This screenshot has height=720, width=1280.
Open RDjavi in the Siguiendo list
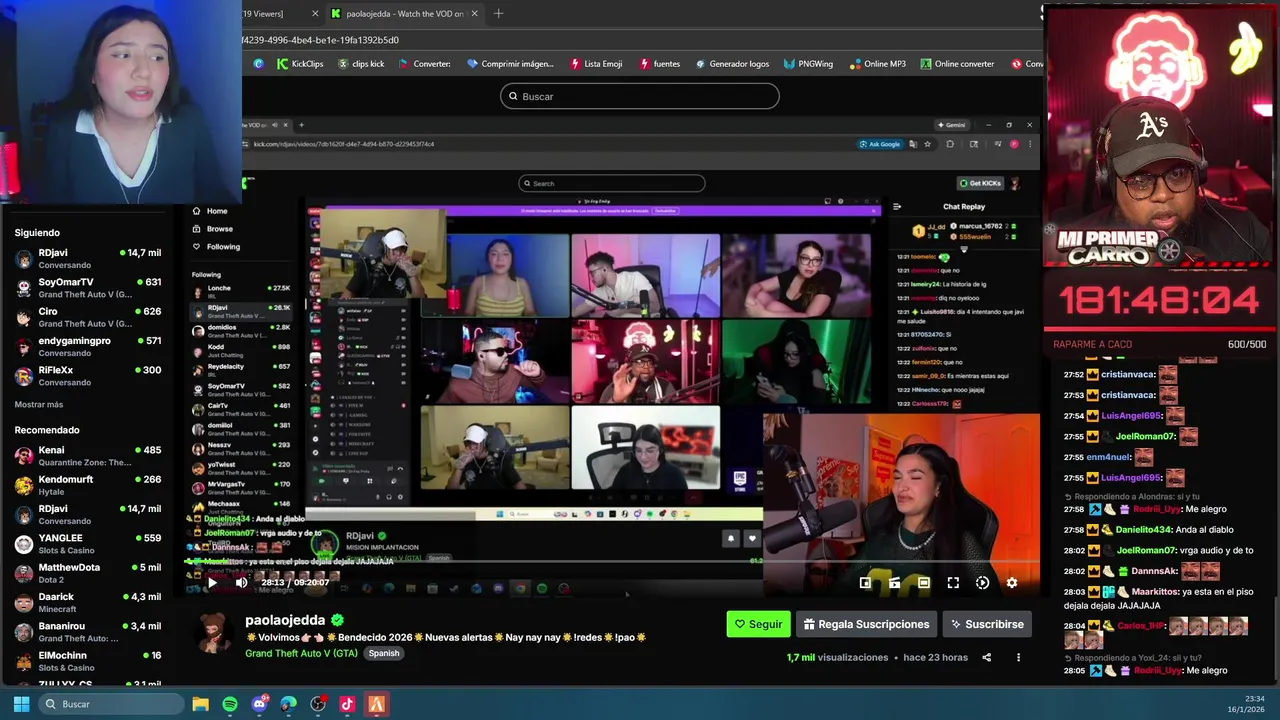click(88, 258)
